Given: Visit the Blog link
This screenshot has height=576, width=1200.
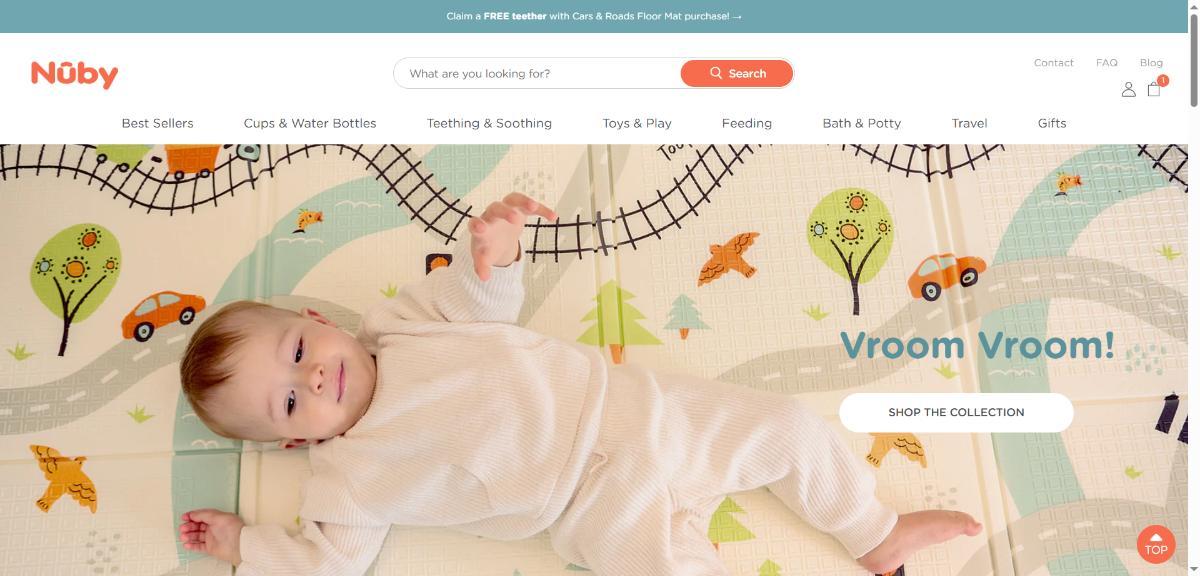Looking at the screenshot, I should (1151, 62).
